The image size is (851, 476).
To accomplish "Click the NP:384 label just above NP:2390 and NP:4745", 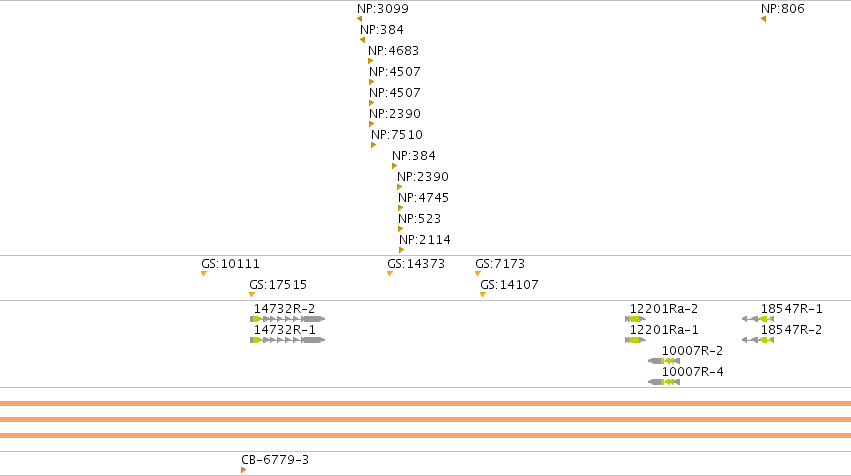I will click(414, 156).
